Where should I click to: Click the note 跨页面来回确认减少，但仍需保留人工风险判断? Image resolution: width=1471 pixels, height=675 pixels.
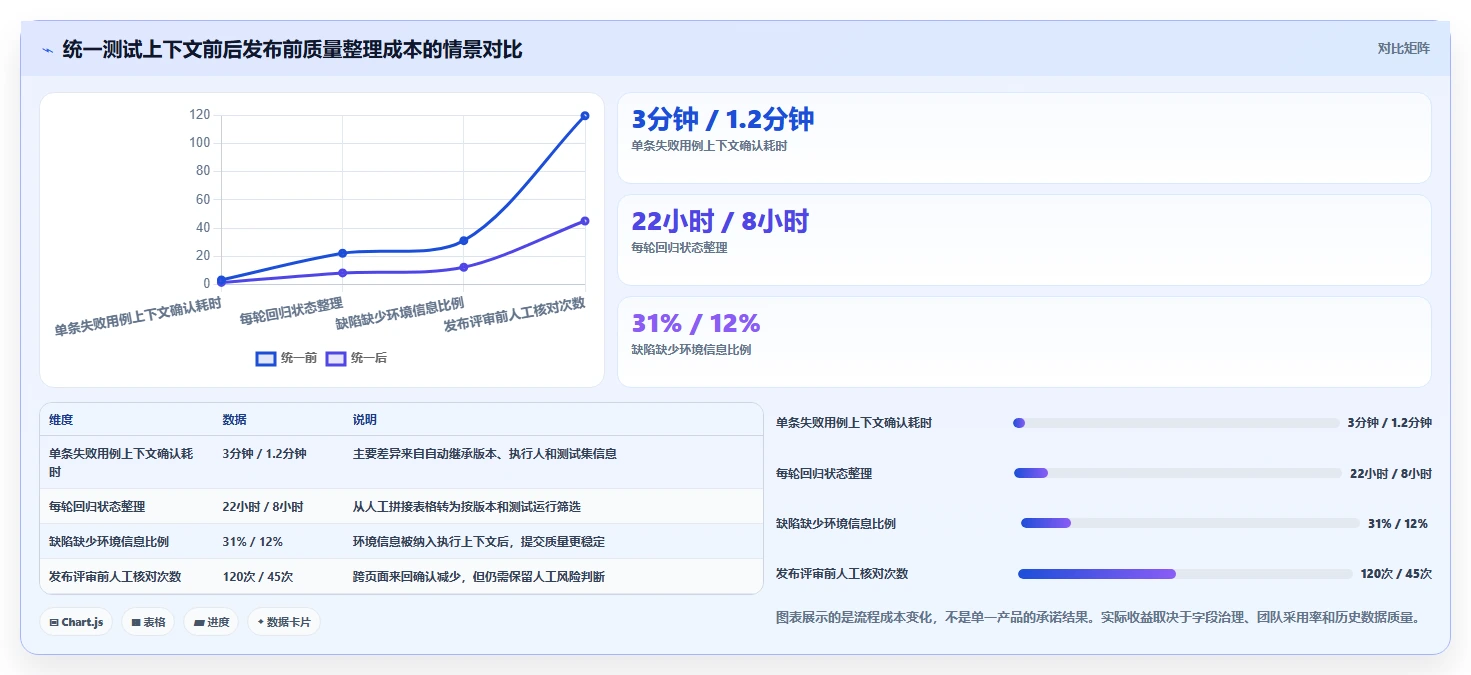click(479, 577)
